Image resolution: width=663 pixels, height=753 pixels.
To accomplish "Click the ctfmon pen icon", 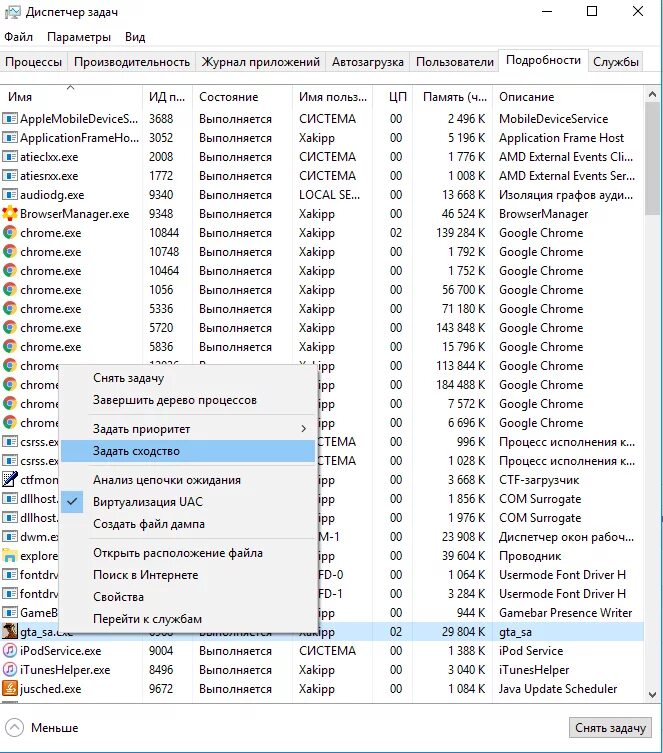I will point(10,480).
